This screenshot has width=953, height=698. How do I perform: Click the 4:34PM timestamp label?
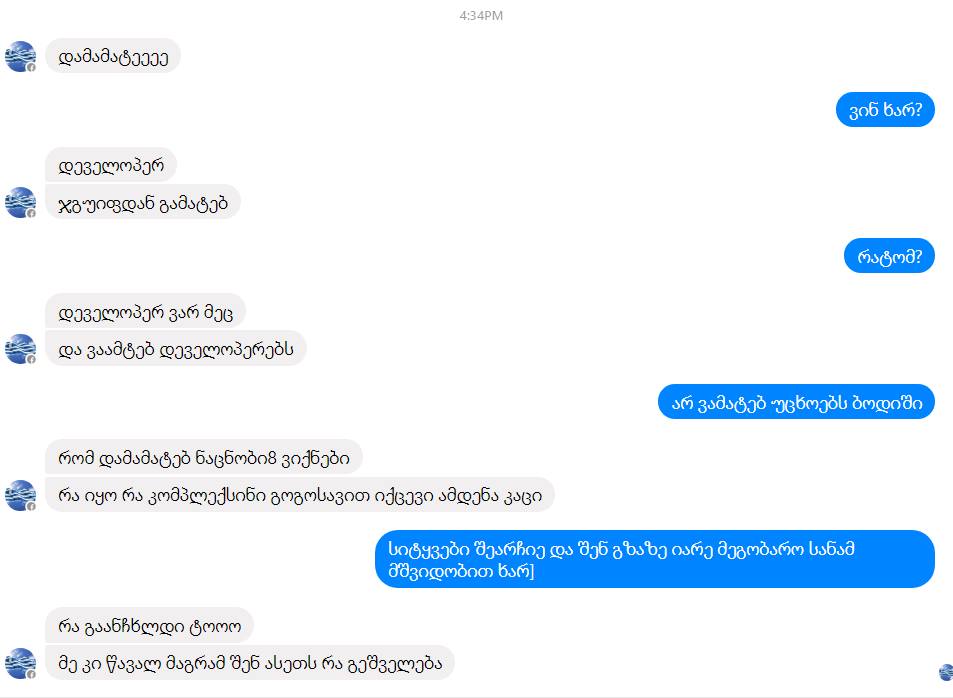[x=481, y=16]
